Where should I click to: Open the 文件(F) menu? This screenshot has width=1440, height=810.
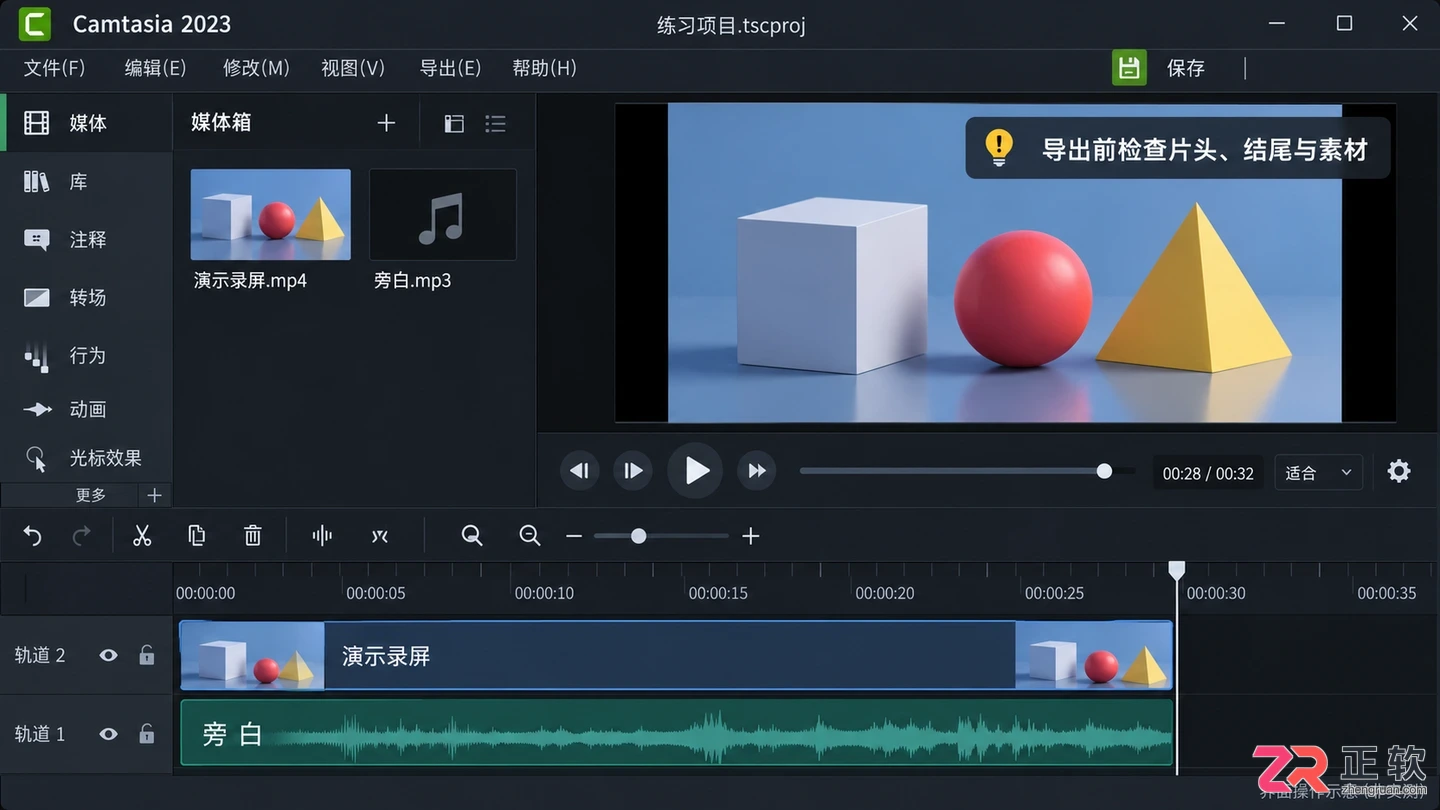tap(54, 68)
